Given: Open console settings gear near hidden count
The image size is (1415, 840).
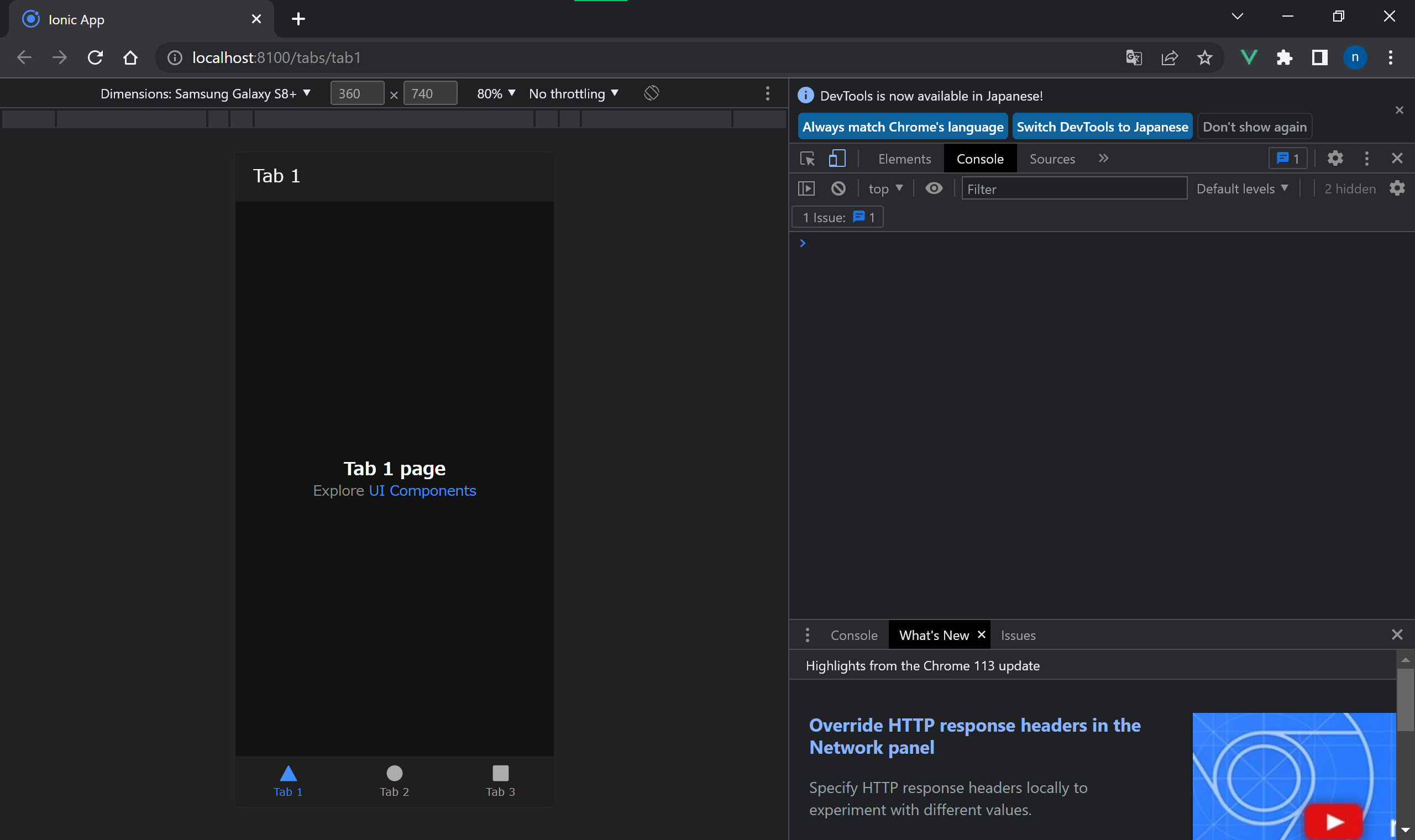Looking at the screenshot, I should pos(1397,188).
